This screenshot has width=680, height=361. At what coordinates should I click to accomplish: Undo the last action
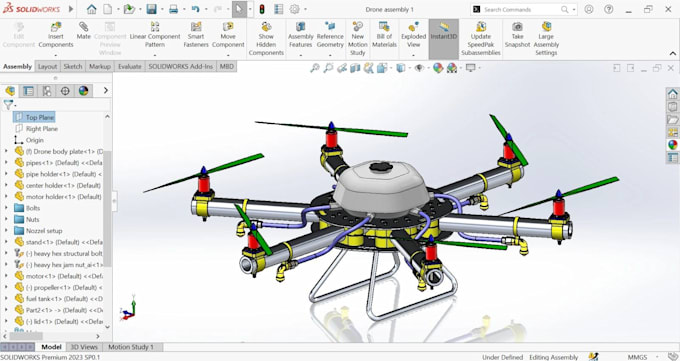[x=196, y=9]
